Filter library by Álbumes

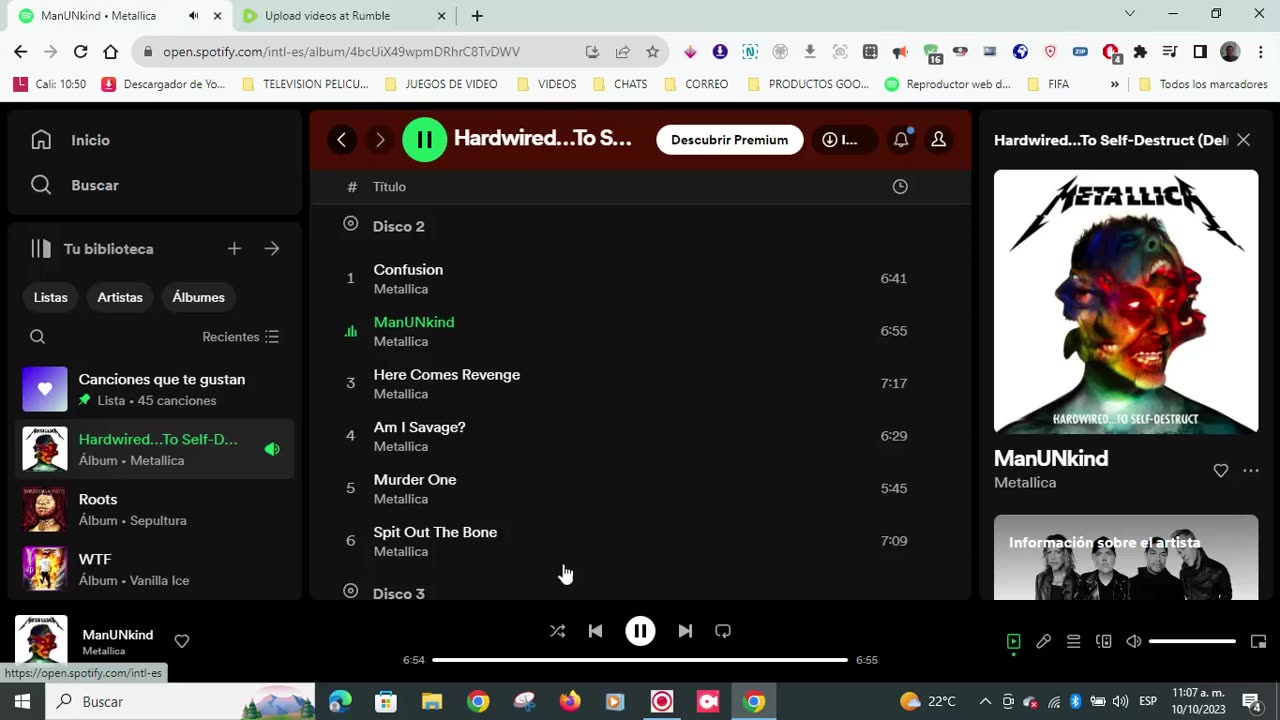click(x=198, y=297)
